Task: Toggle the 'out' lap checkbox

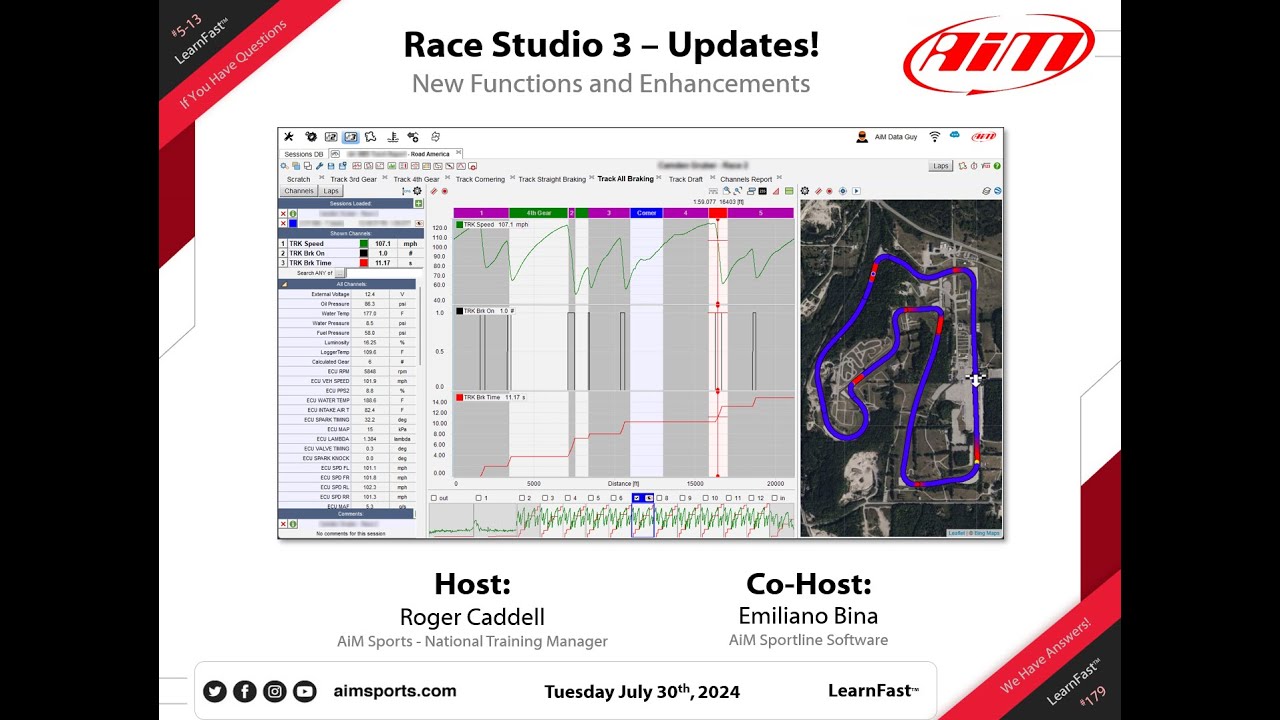Action: (434, 498)
